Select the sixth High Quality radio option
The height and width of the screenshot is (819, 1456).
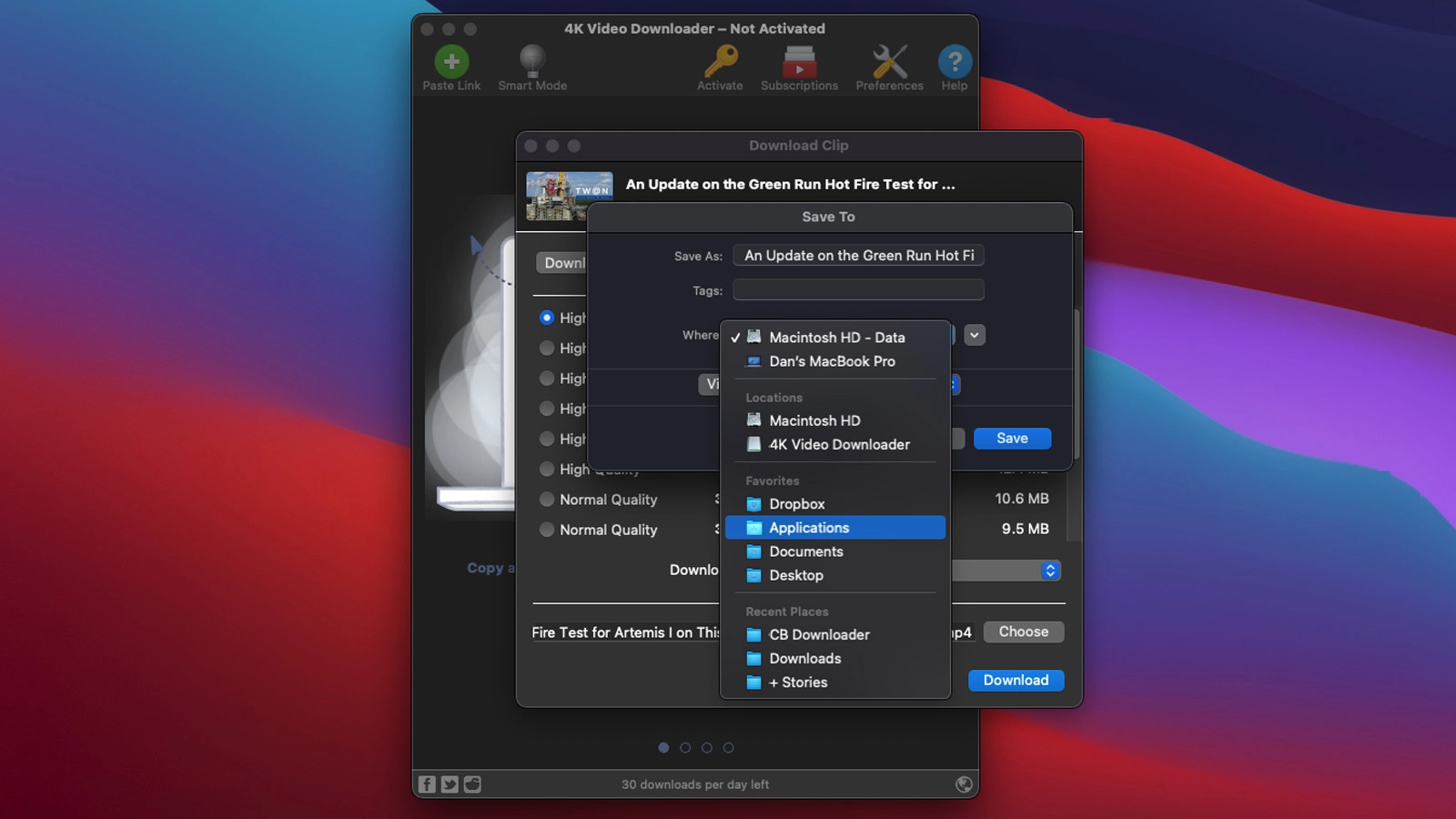[547, 469]
